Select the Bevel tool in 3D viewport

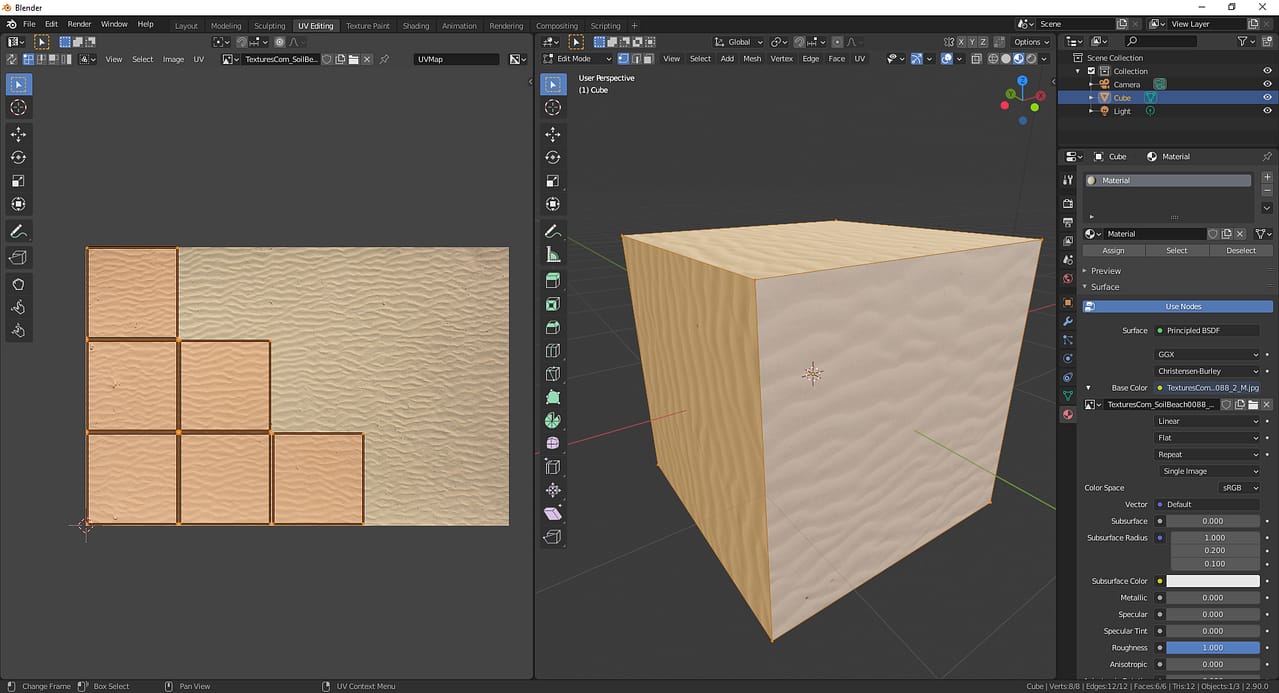click(553, 327)
